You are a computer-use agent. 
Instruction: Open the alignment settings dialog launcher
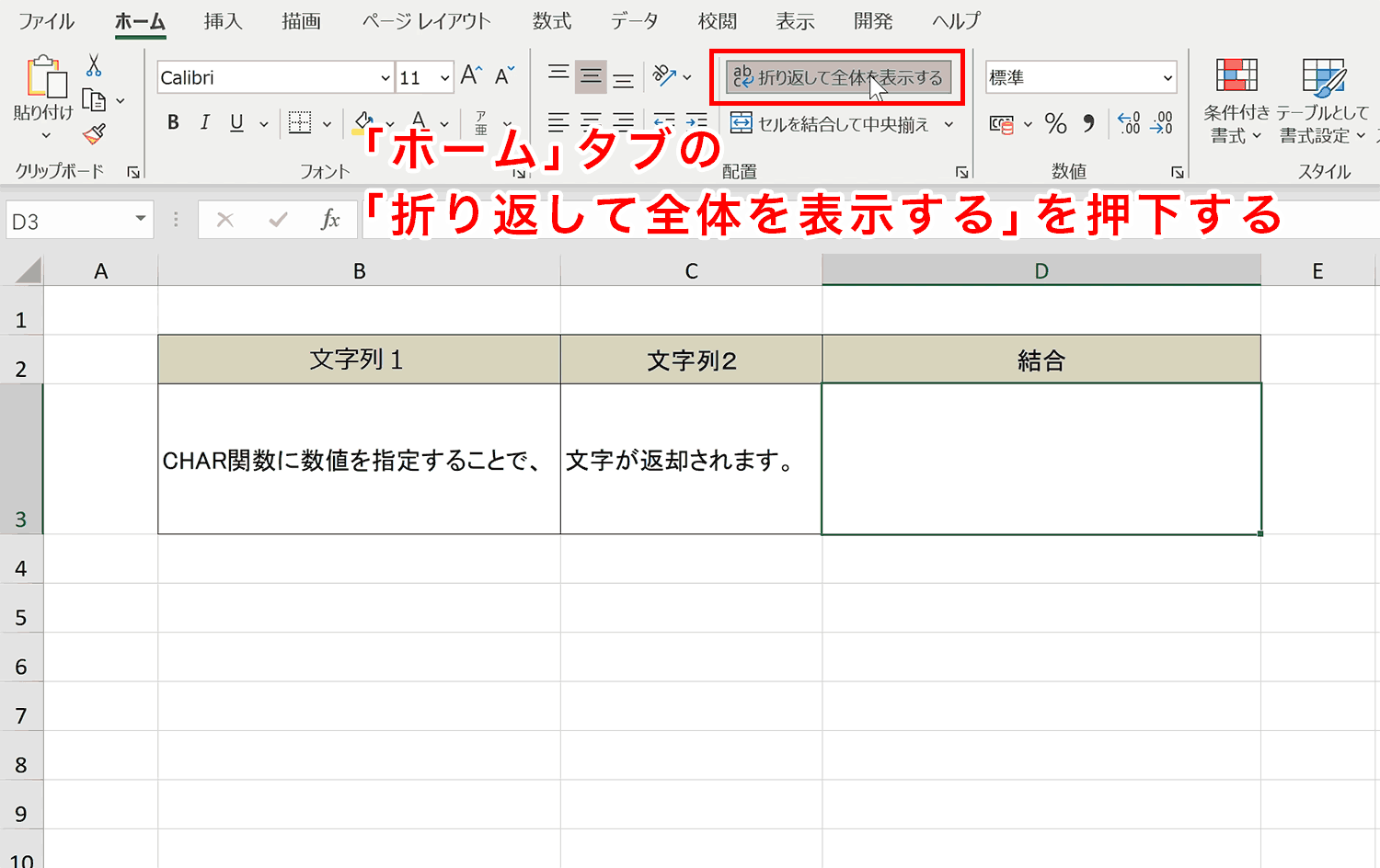coord(961,172)
